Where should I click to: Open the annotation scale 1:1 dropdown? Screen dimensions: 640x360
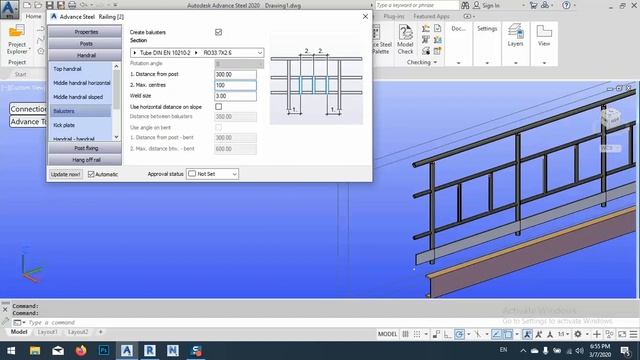point(563,334)
